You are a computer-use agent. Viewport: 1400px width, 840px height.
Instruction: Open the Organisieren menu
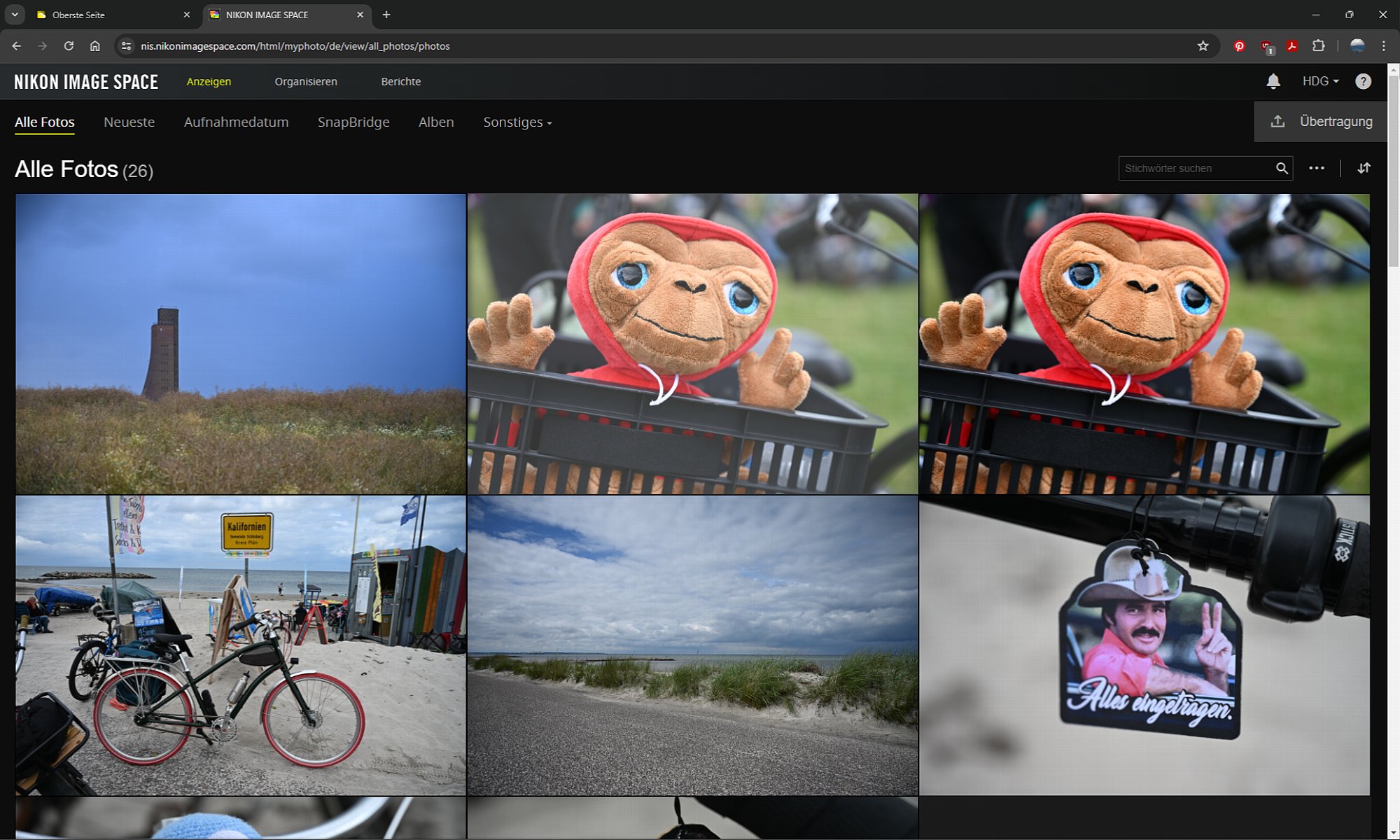point(306,81)
